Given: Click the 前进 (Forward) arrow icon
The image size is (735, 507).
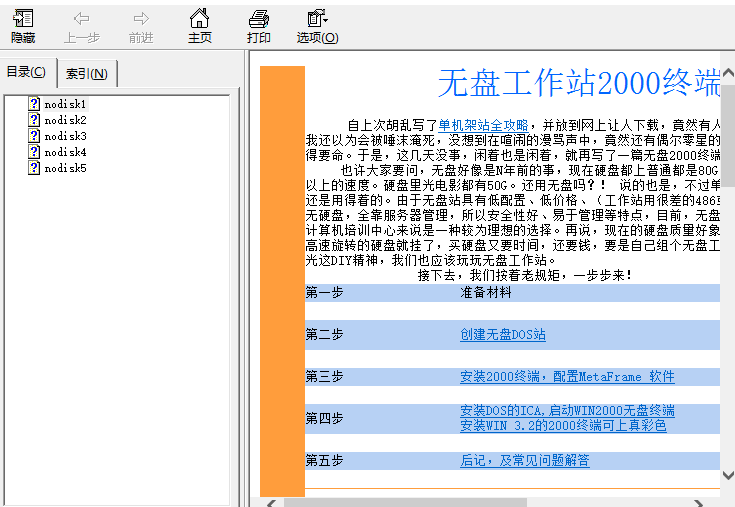Looking at the screenshot, I should (141, 26).
